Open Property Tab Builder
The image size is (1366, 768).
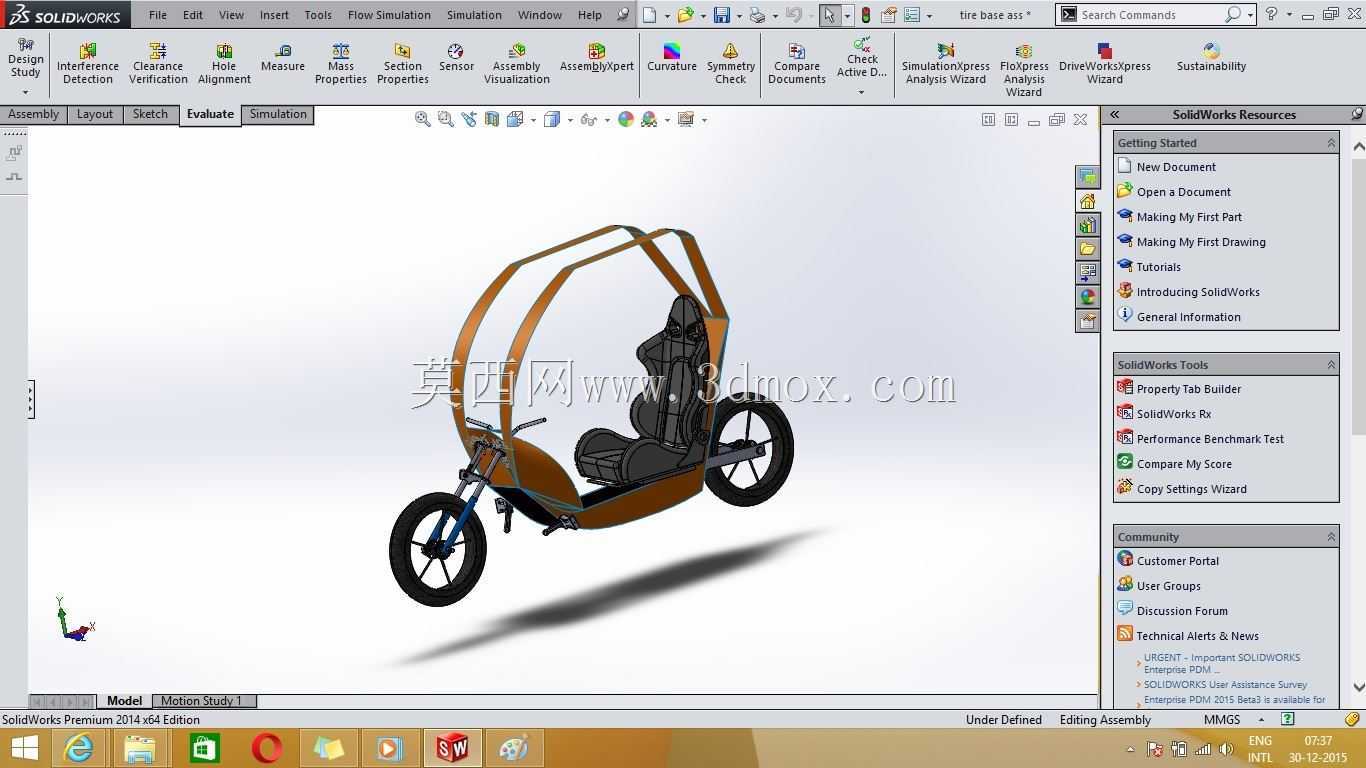[x=1189, y=389]
